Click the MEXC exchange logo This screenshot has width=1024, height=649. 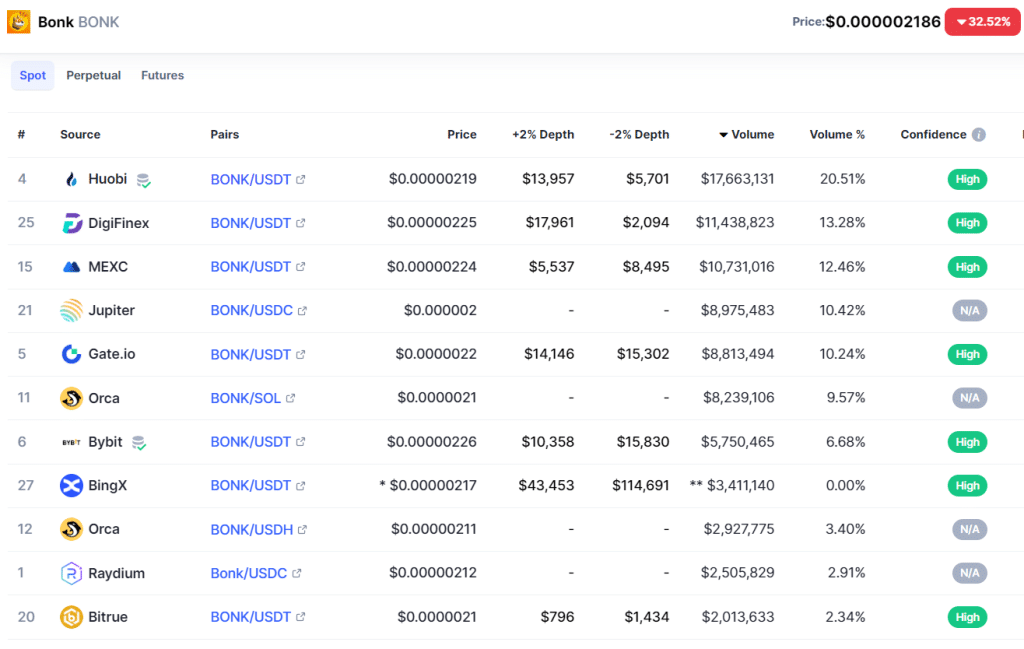tap(71, 267)
